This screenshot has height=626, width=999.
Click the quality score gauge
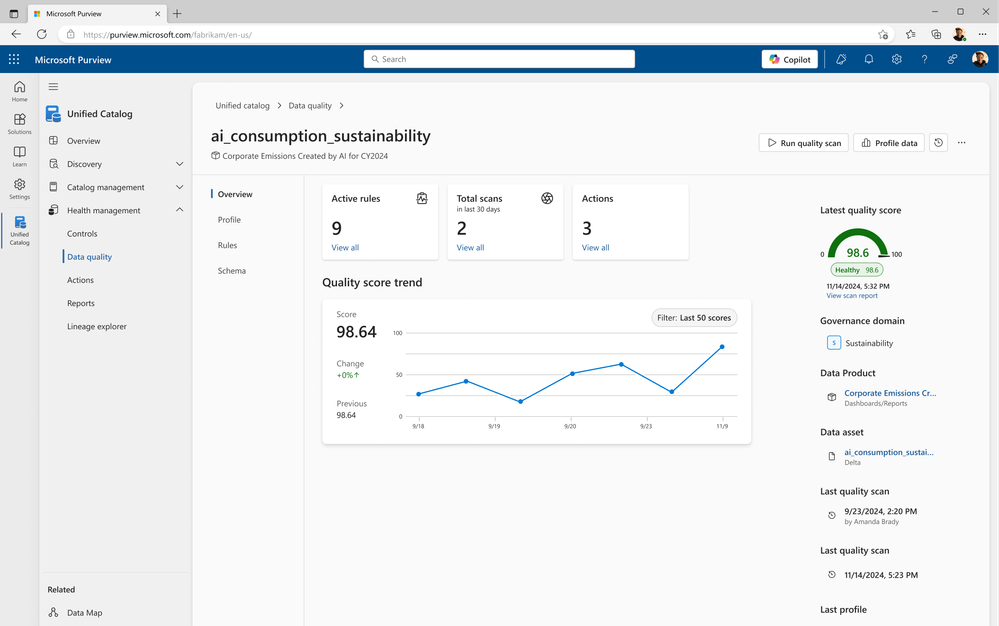(x=858, y=245)
